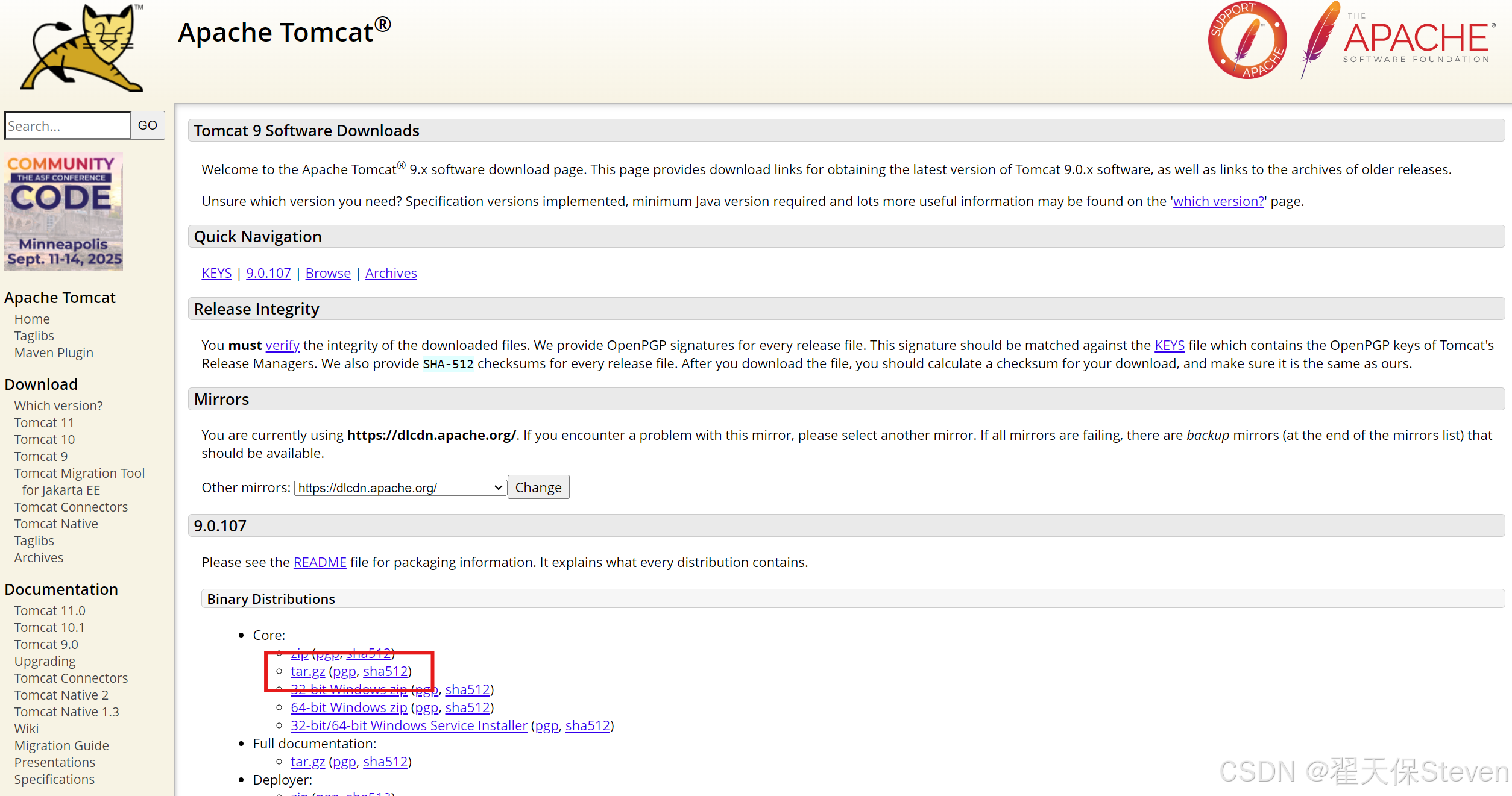Viewport: 1512px width, 796px height.
Task: Open Tomcat 10 download page
Action: point(45,439)
